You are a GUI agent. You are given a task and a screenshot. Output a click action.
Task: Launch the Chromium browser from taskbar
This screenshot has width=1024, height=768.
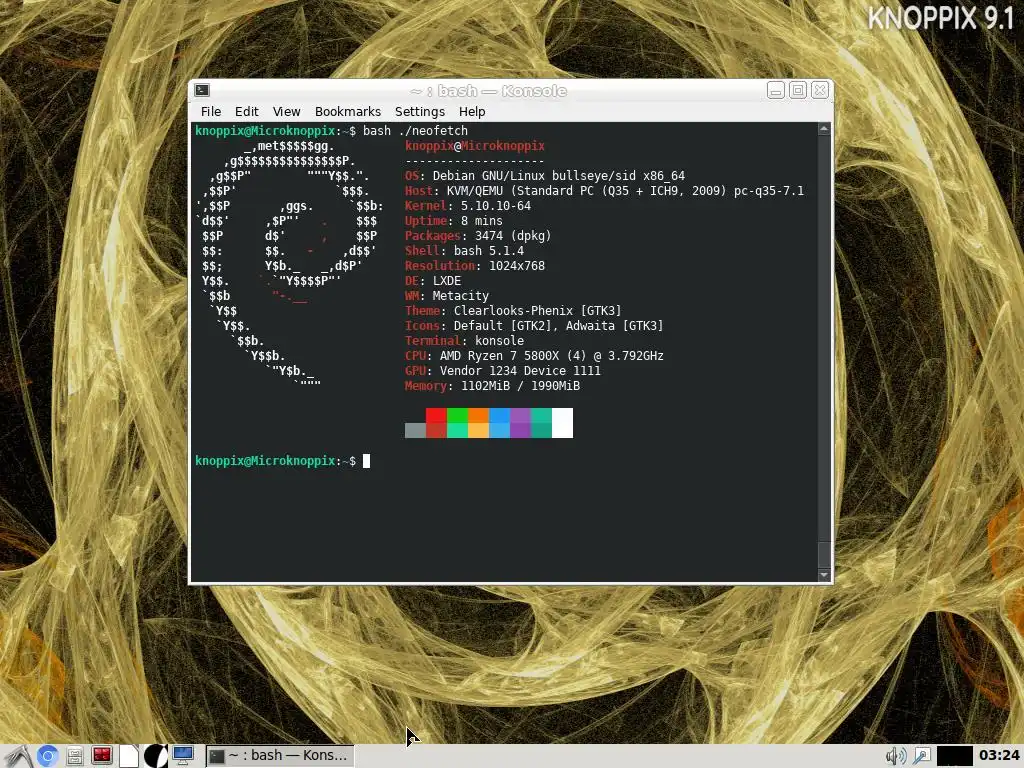click(x=47, y=756)
